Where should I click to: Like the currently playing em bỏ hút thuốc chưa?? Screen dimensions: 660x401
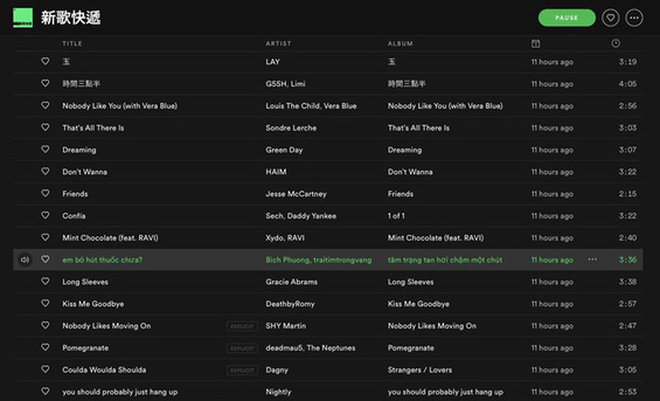[x=45, y=259]
